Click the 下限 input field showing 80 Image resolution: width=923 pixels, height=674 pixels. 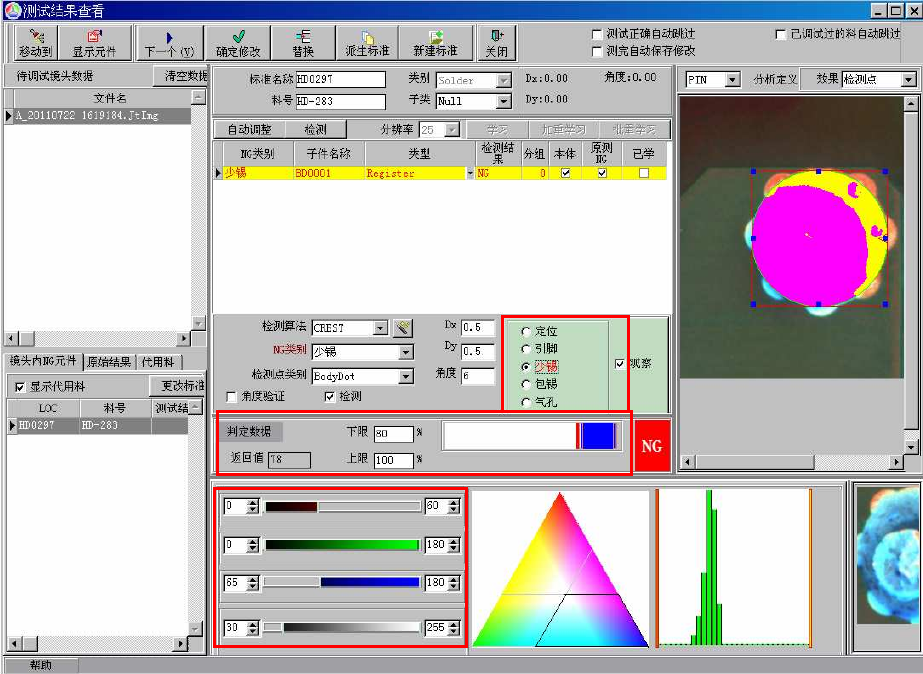tap(393, 434)
